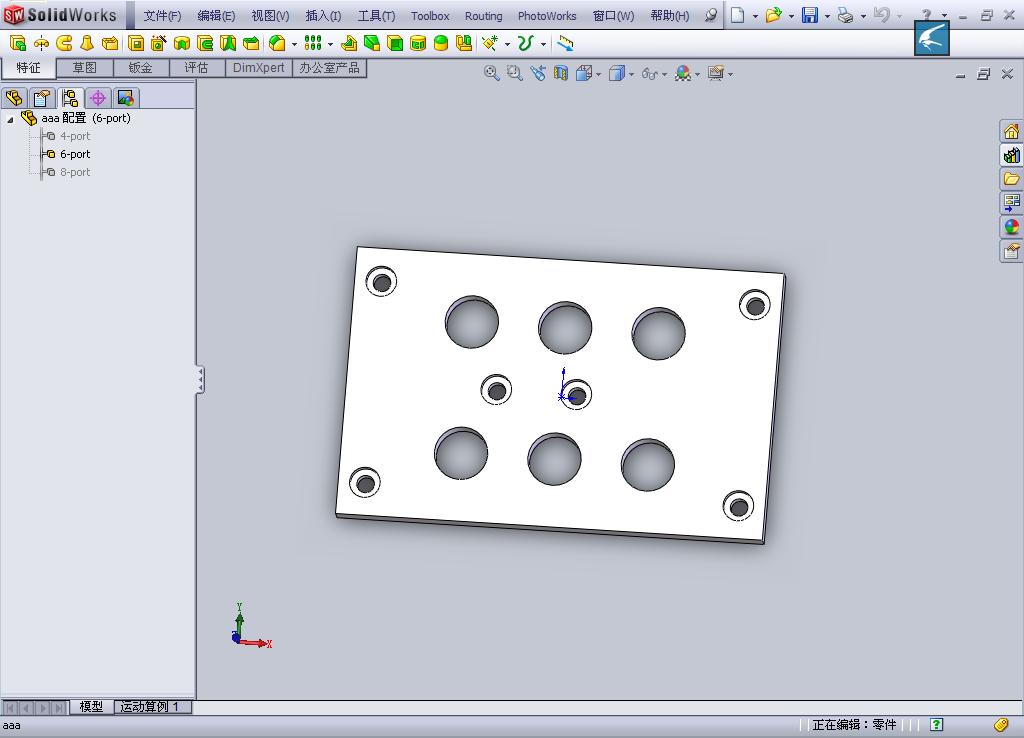Click the Boundary Boss/Base icon
The width and height of the screenshot is (1024, 738).
110,44
